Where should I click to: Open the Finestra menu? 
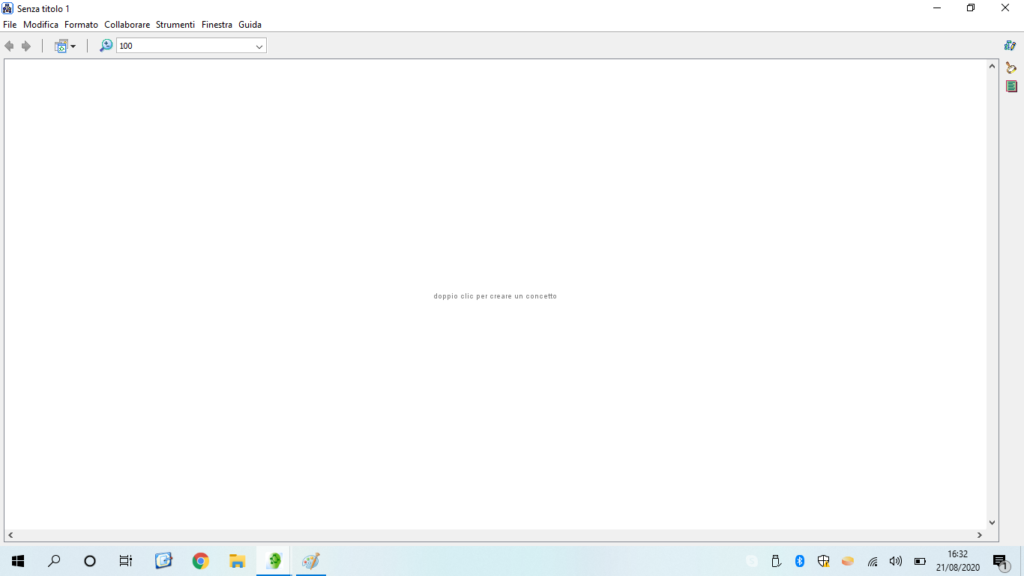point(217,25)
